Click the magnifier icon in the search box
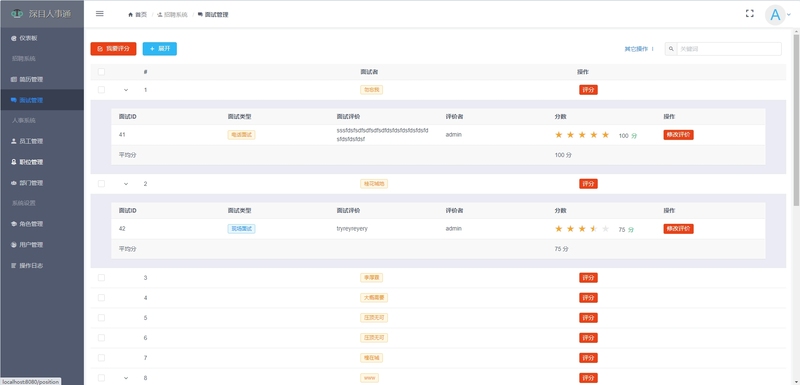The image size is (800, 385). click(671, 49)
